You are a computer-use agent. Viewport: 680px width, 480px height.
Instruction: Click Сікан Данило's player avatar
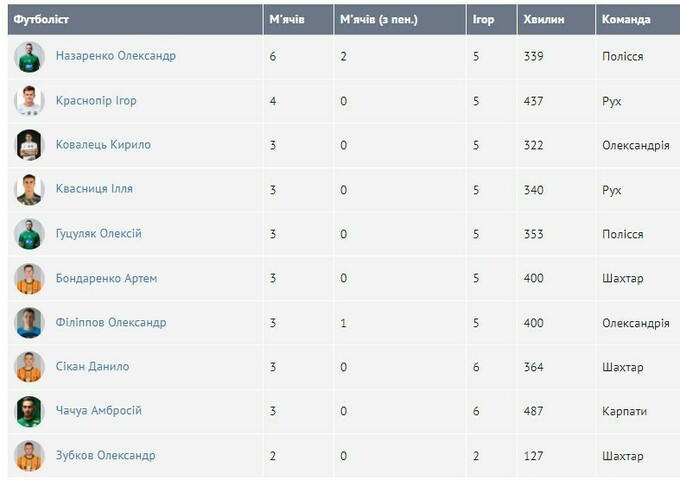[30, 367]
